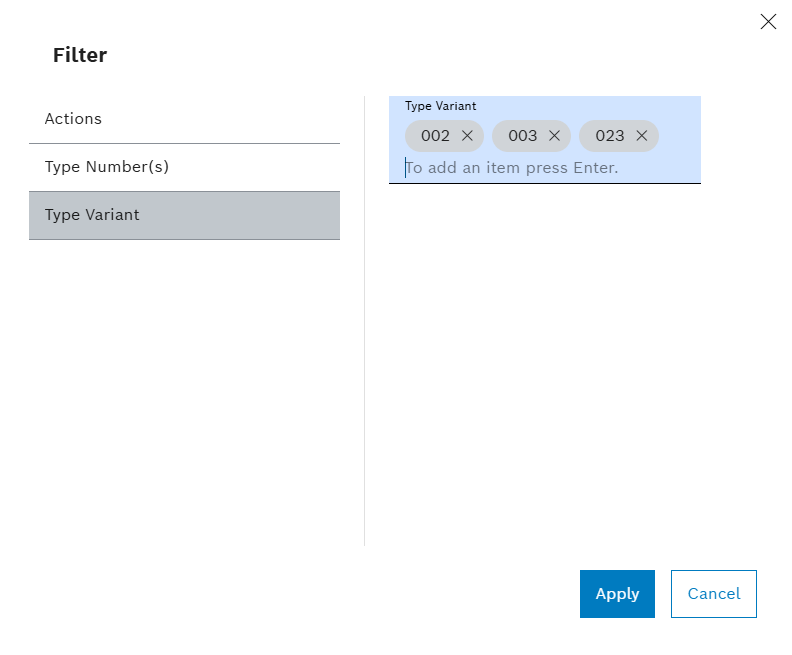
Task: Click the 002 chip label
Action: click(x=435, y=136)
